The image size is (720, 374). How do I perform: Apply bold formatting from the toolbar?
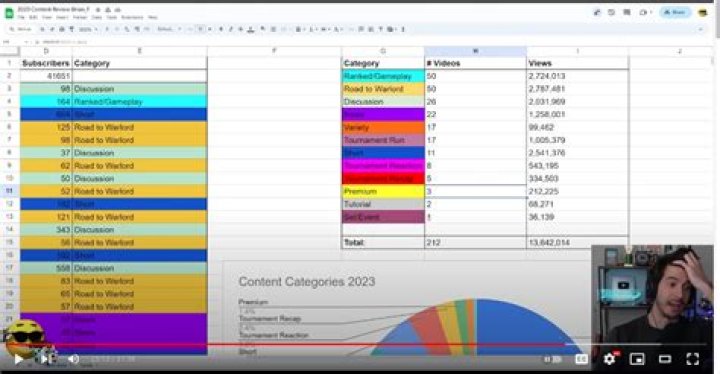click(x=221, y=29)
